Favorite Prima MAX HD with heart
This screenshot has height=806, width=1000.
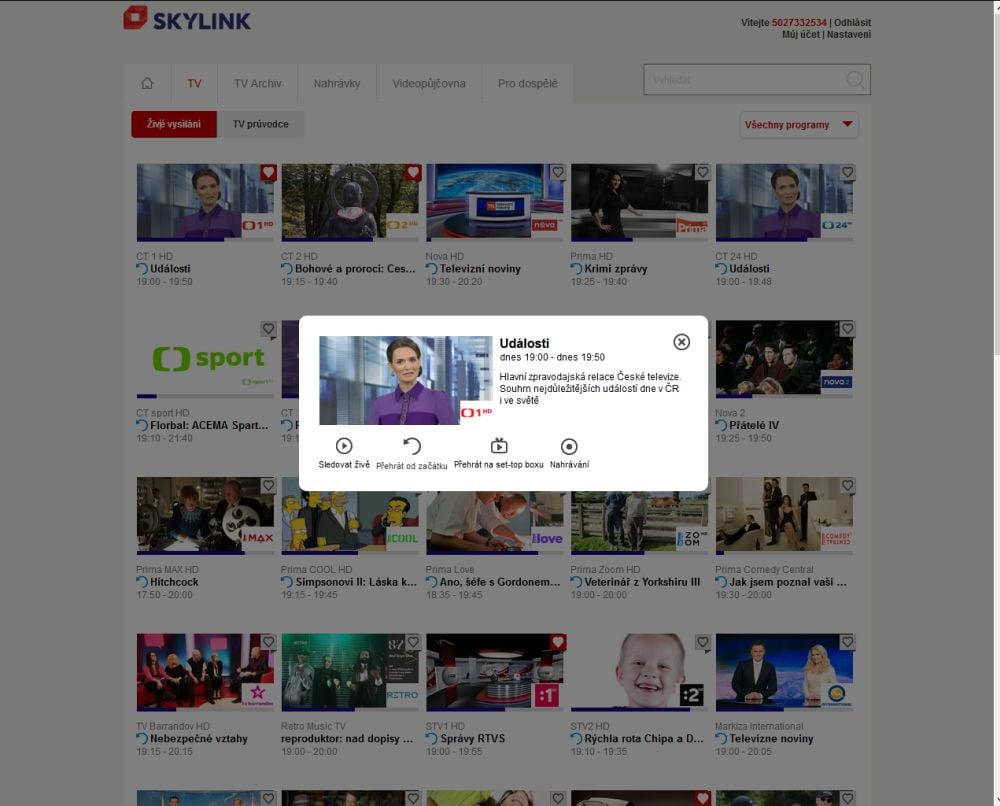pos(268,486)
